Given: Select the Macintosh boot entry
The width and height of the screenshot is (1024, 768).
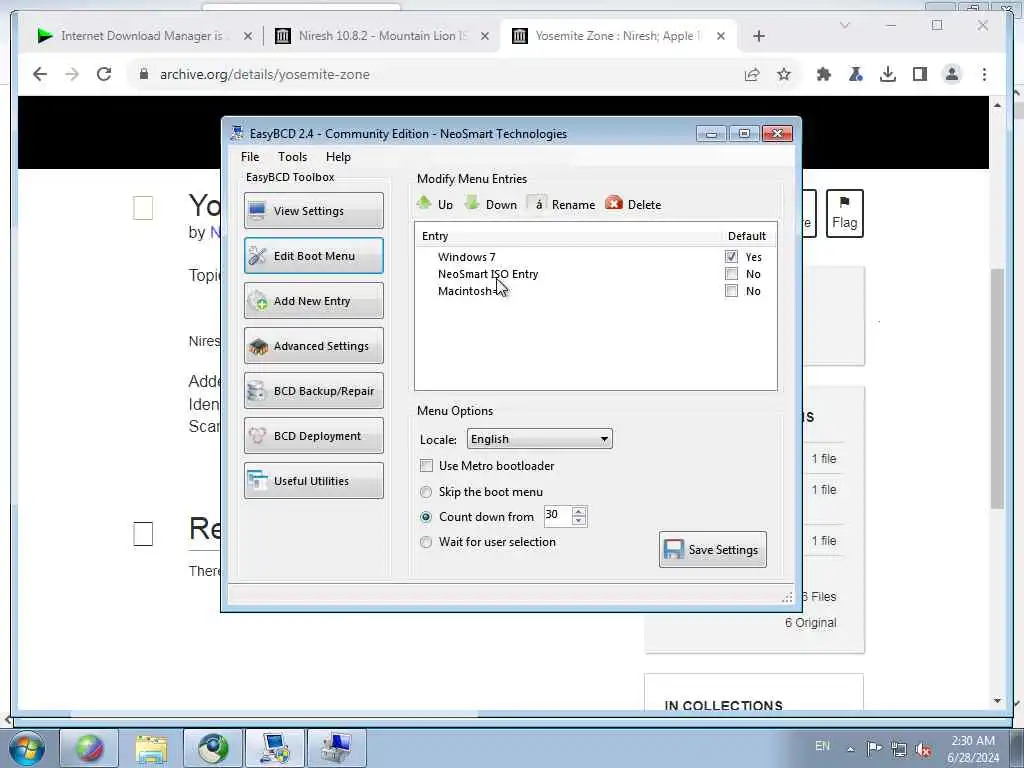Looking at the screenshot, I should pos(464,291).
